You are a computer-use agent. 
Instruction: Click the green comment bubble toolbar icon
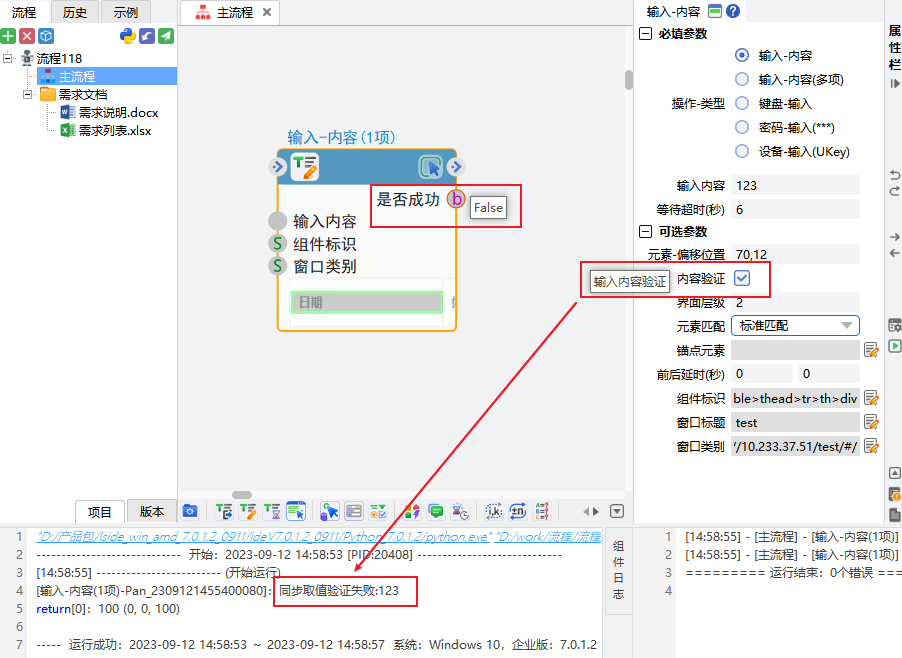pos(436,511)
